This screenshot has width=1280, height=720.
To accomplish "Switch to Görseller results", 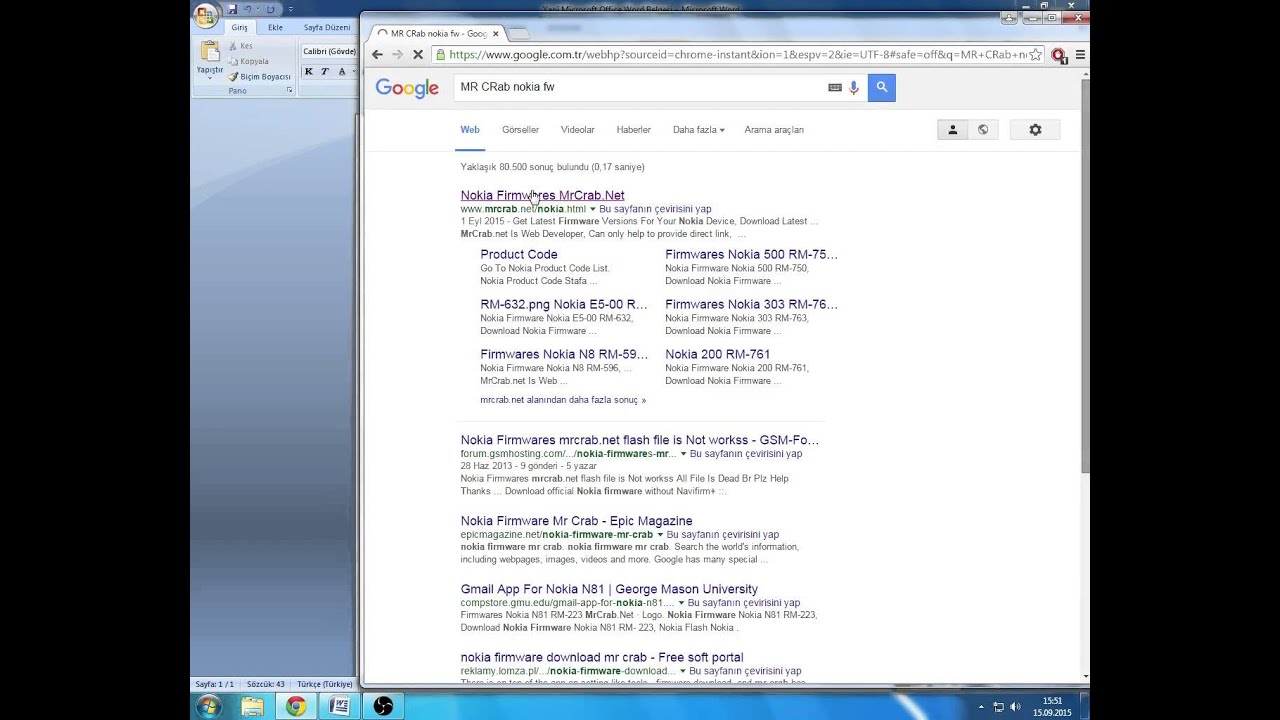I will click(x=520, y=130).
